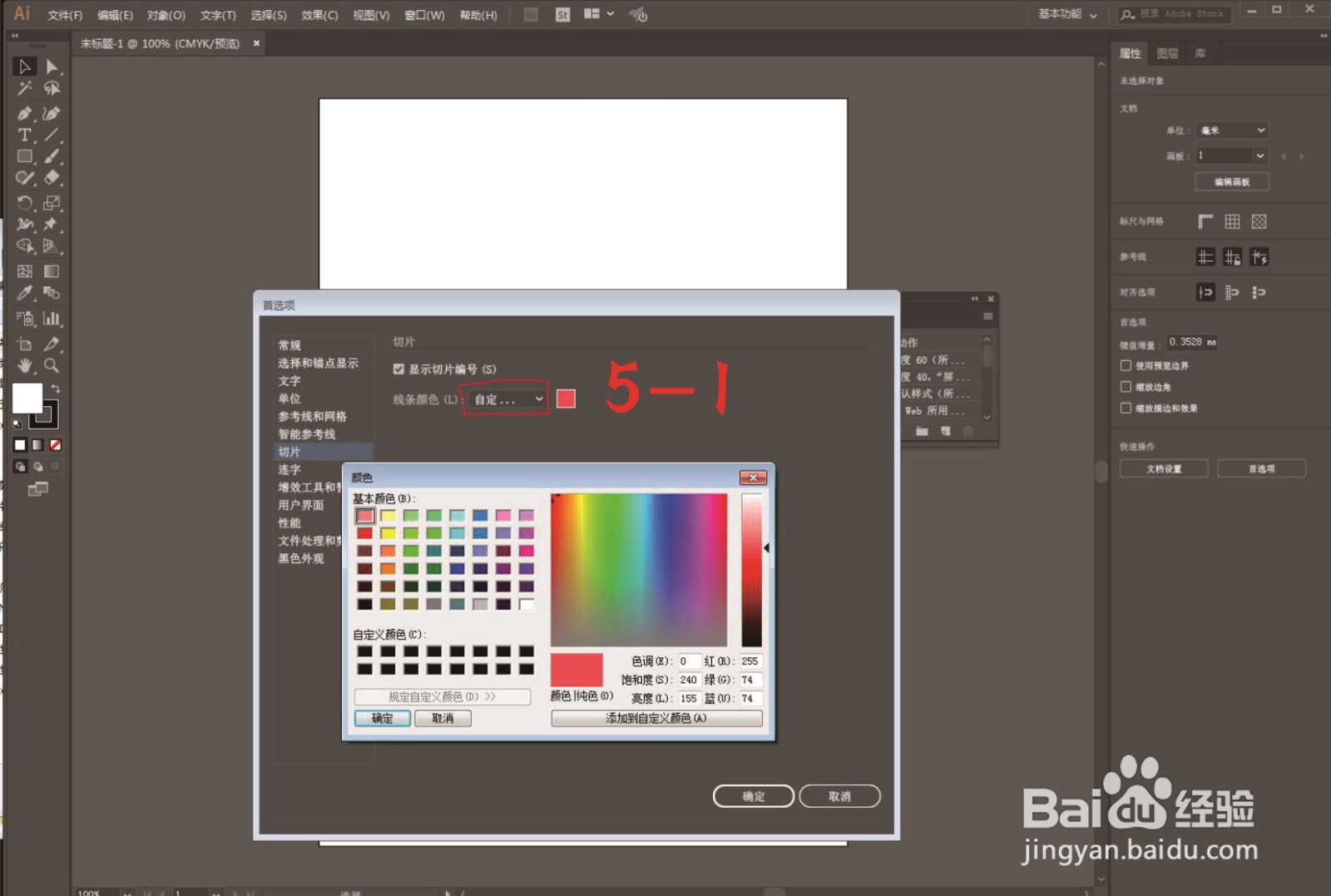
Task: Select 黑色外观 in preferences list
Action: point(300,558)
